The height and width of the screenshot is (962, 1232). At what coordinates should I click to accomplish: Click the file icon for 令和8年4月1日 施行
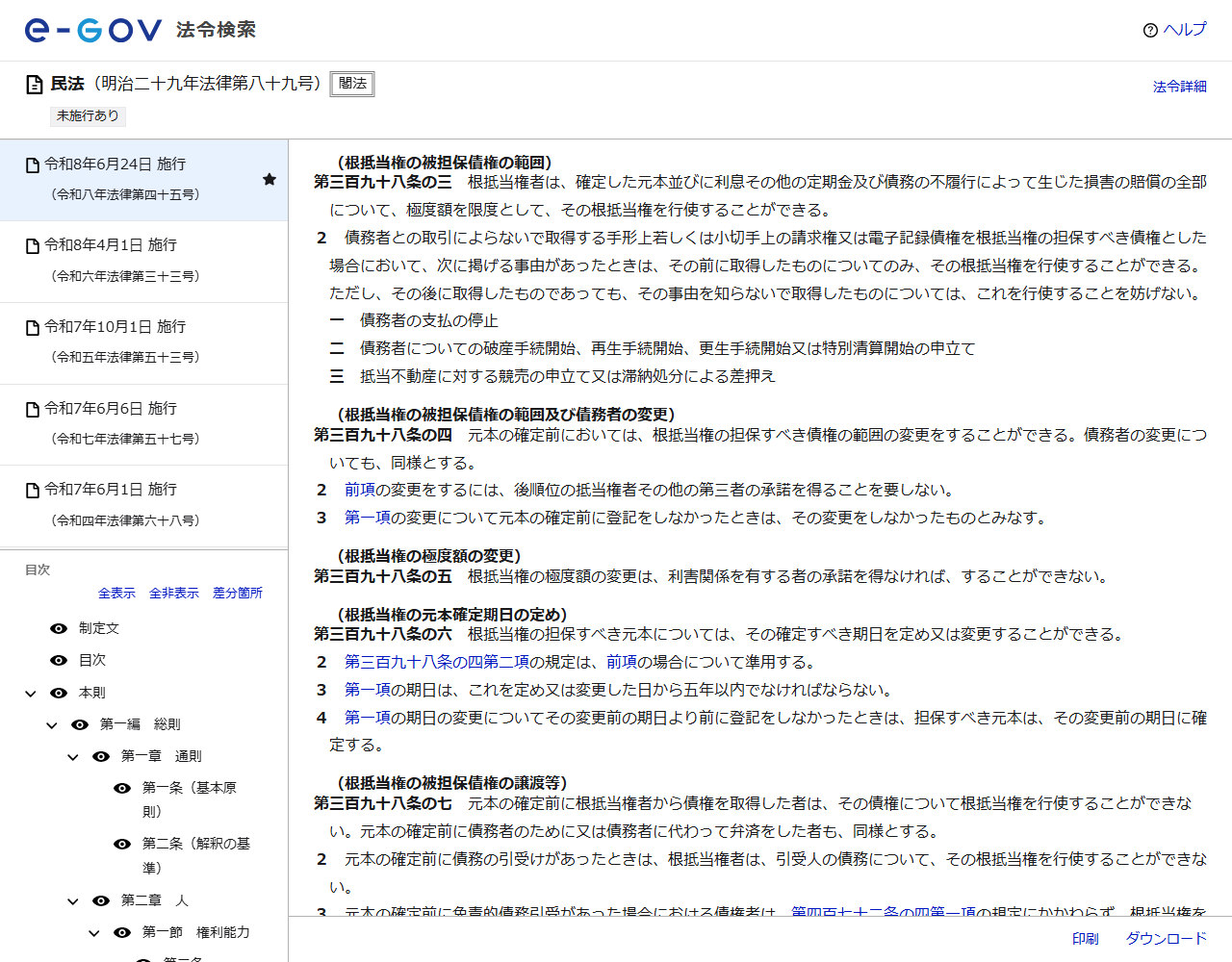point(33,246)
